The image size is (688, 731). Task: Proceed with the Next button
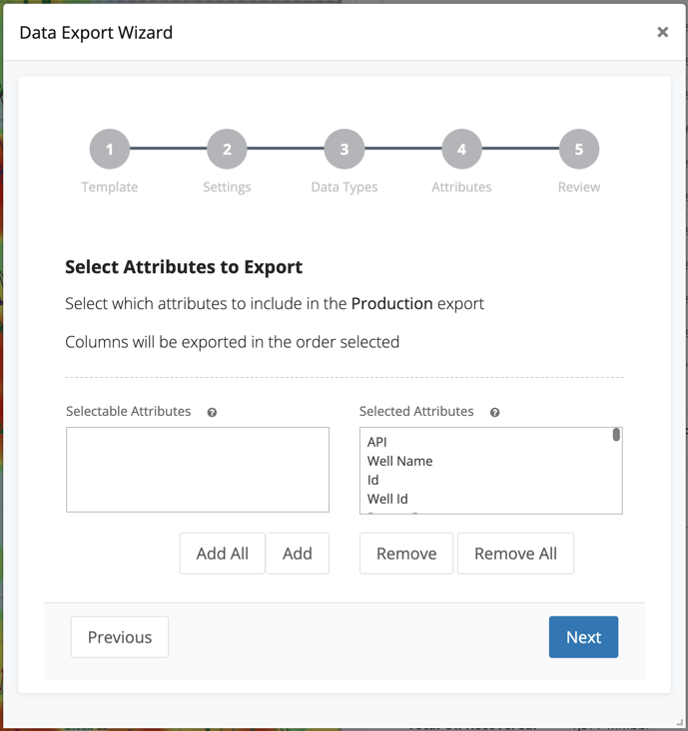pyautogui.click(x=584, y=637)
